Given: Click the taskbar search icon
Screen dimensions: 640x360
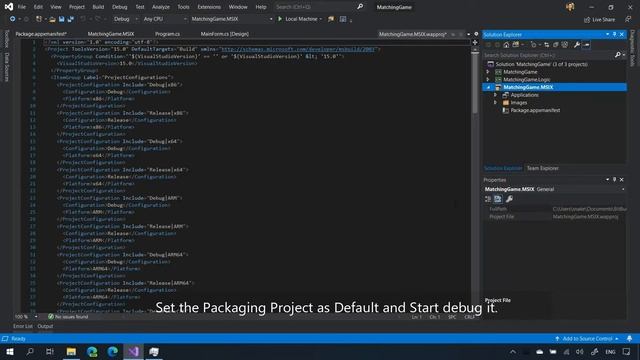Looking at the screenshot, I should [x=30, y=351].
